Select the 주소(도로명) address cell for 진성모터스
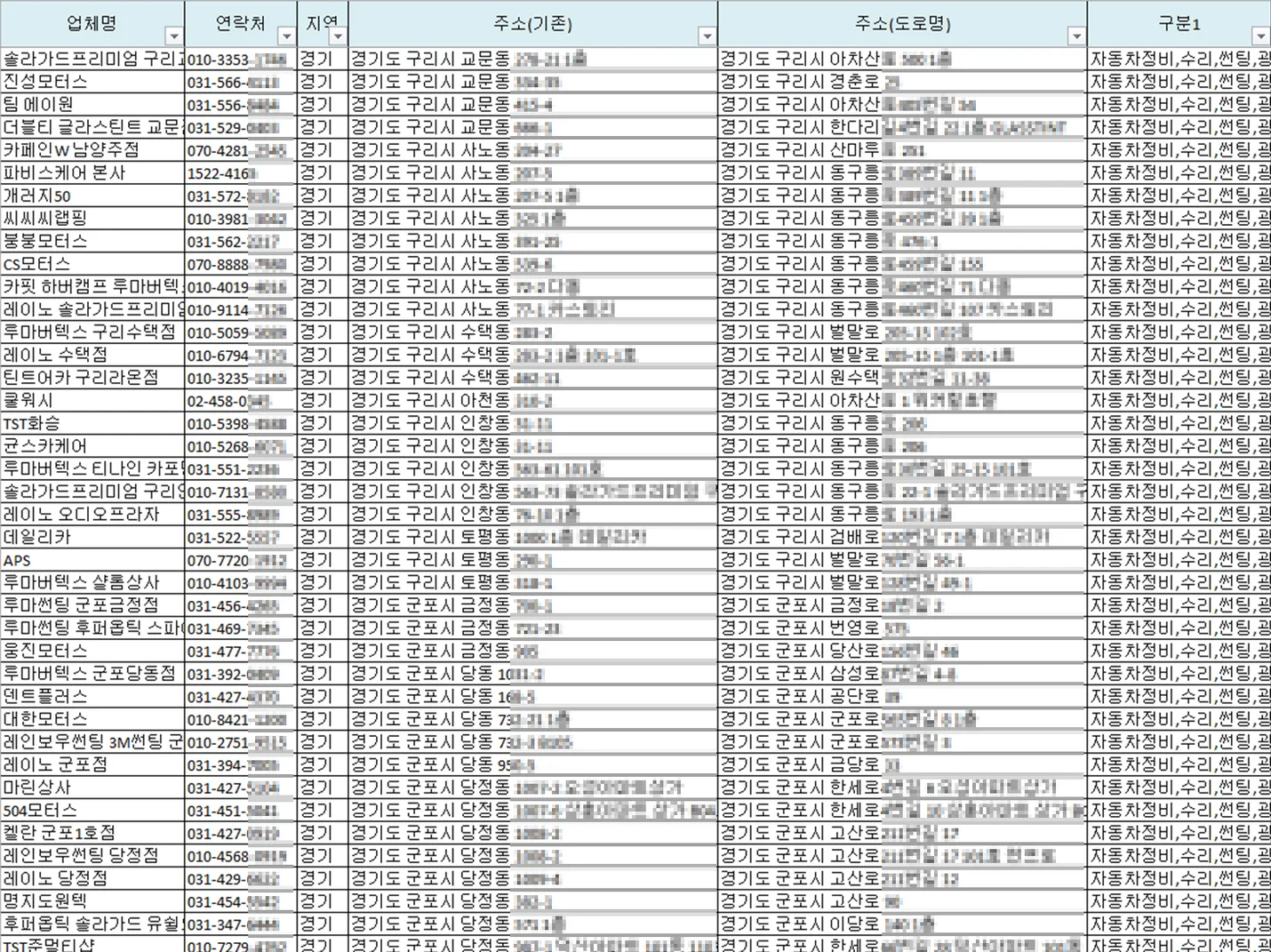The image size is (1271, 952). [902, 82]
